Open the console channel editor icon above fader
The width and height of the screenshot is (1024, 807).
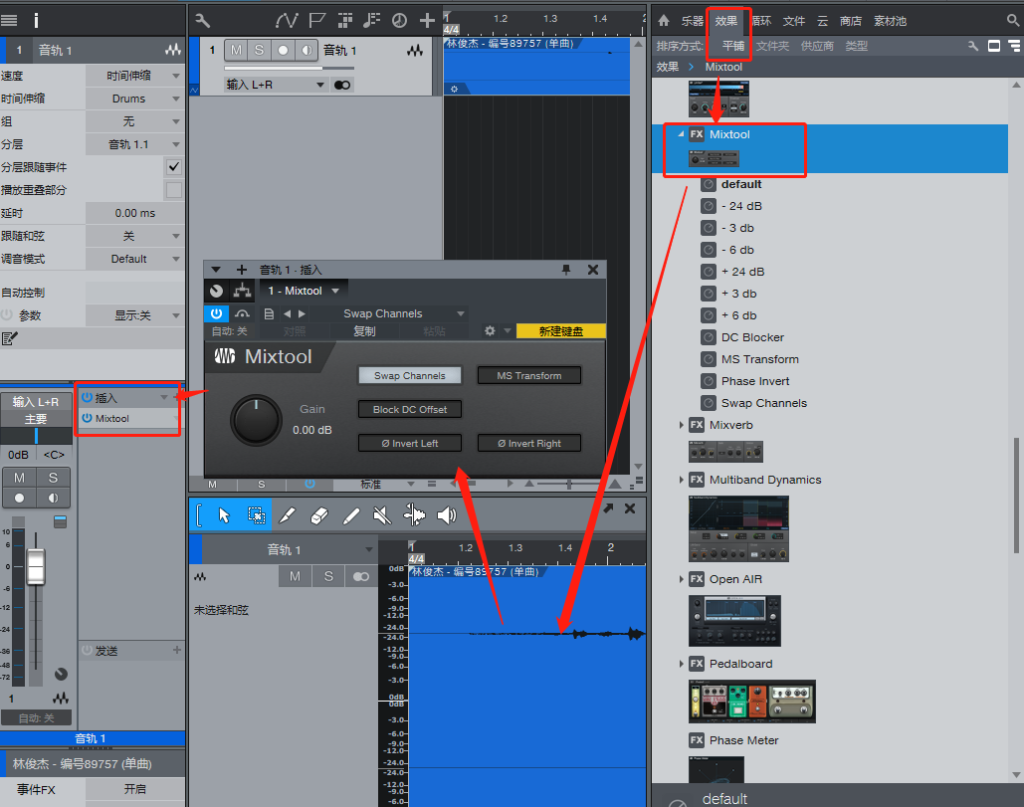60,521
